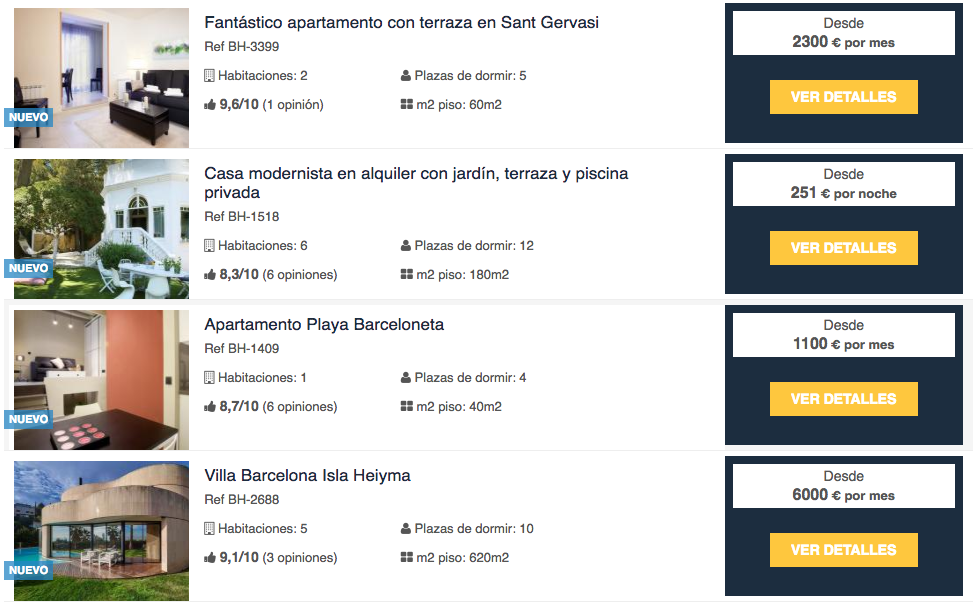
Task: Open Casa modernista en alquiler title link
Action: [x=416, y=183]
